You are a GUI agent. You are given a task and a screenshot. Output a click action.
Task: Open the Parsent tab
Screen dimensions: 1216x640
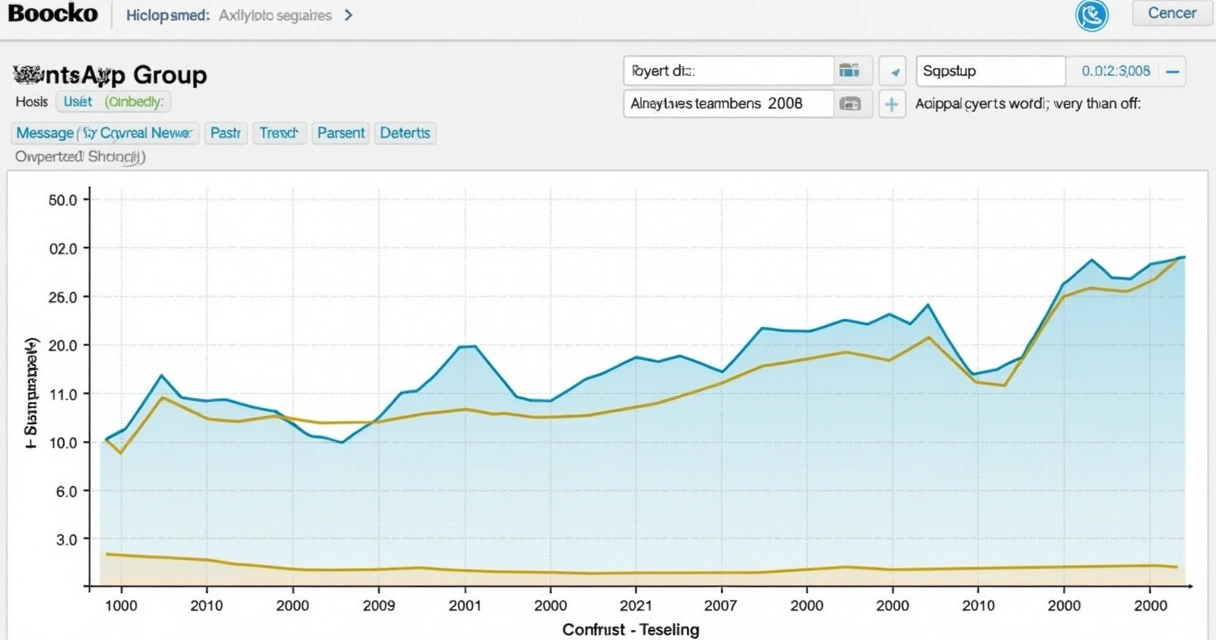coord(341,133)
